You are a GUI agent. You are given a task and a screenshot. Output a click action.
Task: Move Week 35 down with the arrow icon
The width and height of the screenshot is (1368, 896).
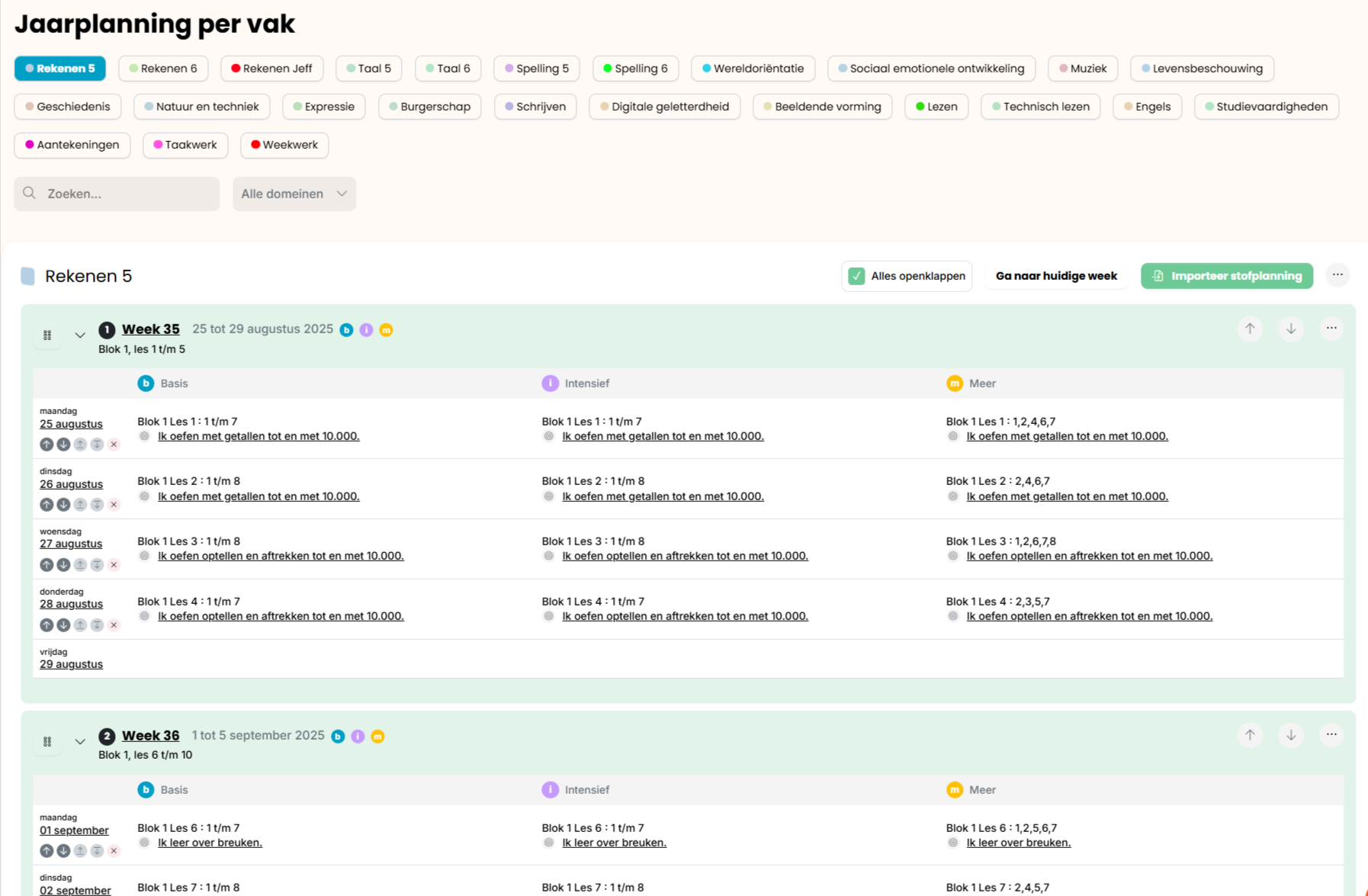(1290, 329)
